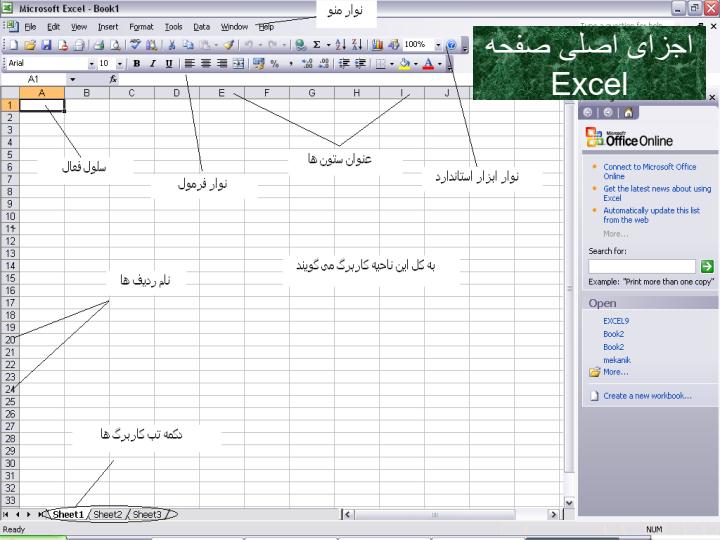The height and width of the screenshot is (540, 720).
Task: Decrease indent of cell contents
Action: 344,63
